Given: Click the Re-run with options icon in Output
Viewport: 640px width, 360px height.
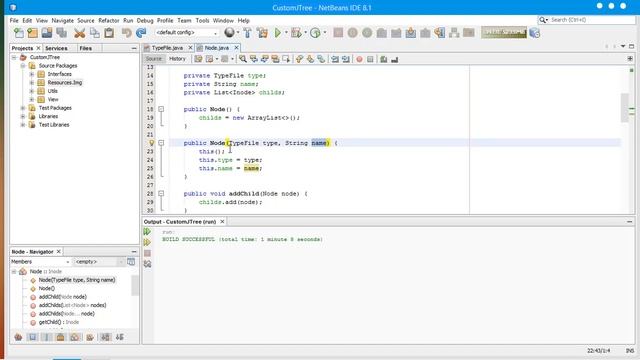Looking at the screenshot, I should (147, 242).
